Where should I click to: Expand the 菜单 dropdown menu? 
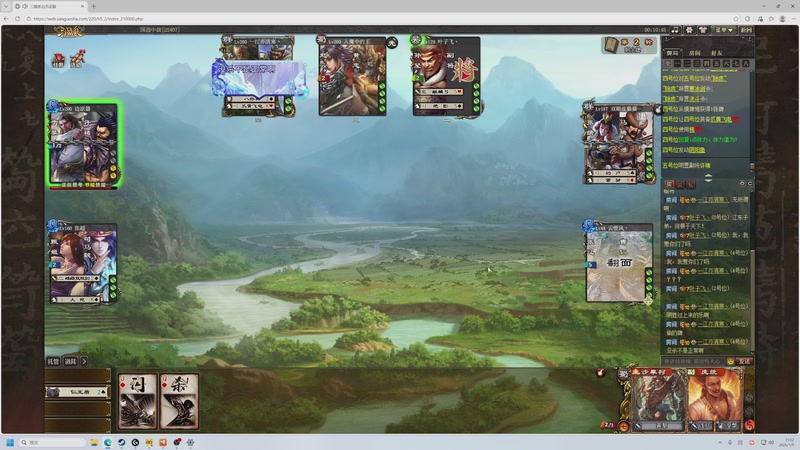point(723,30)
